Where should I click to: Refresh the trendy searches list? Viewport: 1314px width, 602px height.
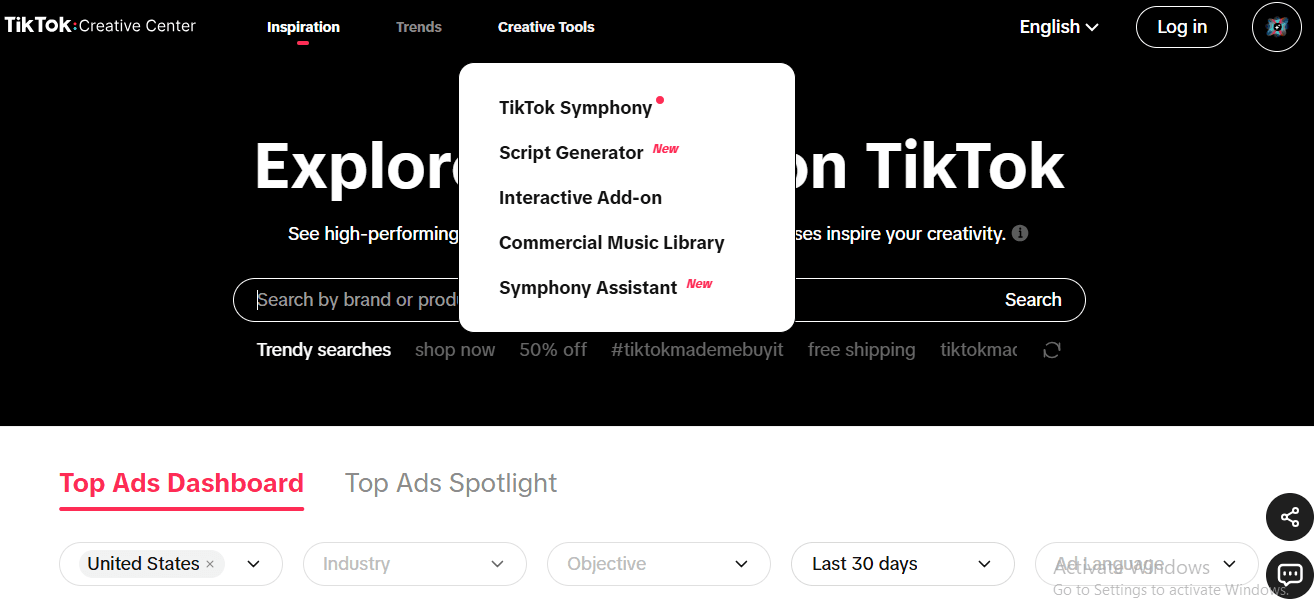pyautogui.click(x=1051, y=350)
